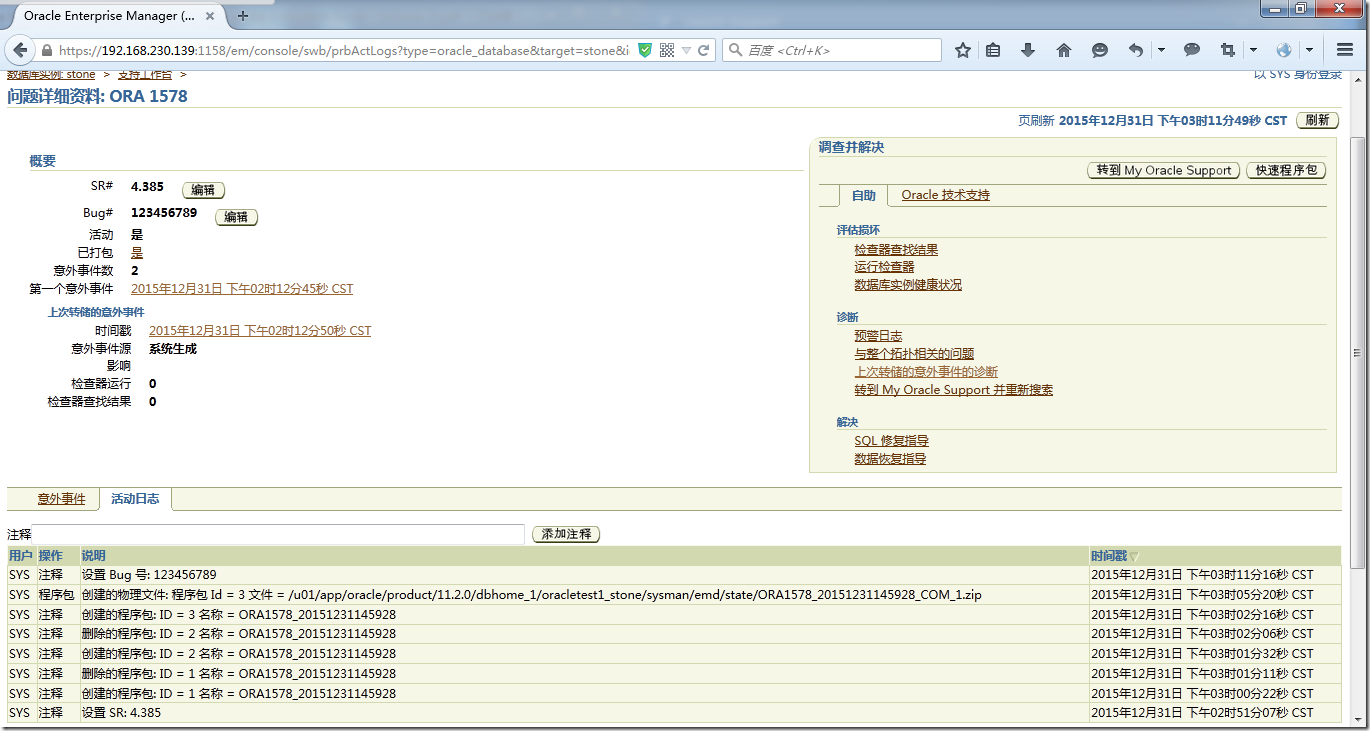The image size is (1370, 731).
Task: Click the 刷新 refresh button
Action: (x=1318, y=120)
